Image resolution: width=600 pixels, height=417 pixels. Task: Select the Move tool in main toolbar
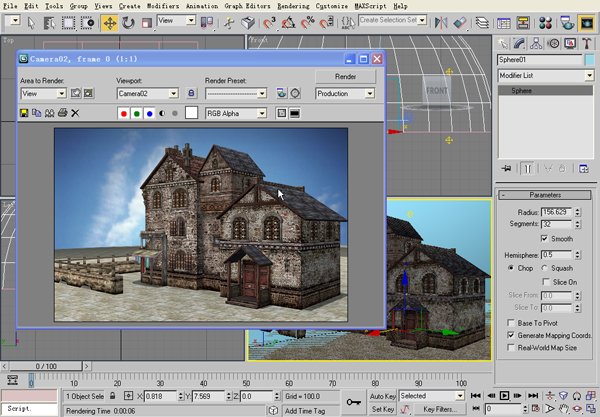[x=110, y=22]
